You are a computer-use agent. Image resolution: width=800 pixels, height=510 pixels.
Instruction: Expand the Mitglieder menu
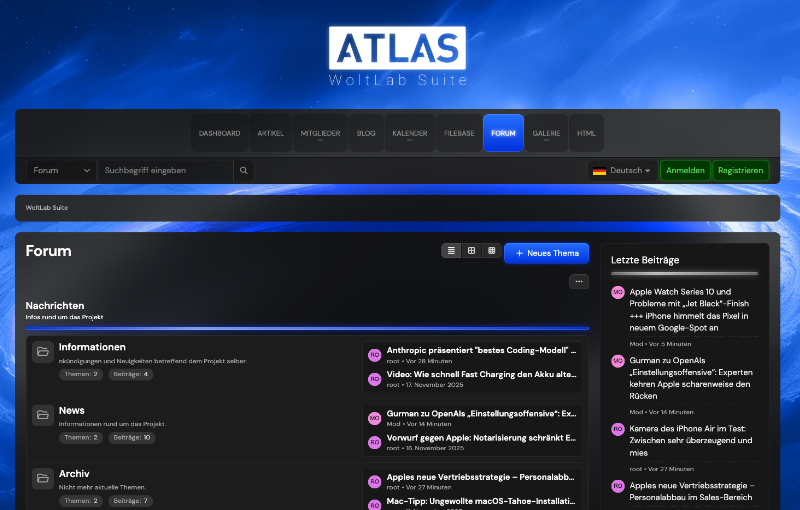click(320, 133)
